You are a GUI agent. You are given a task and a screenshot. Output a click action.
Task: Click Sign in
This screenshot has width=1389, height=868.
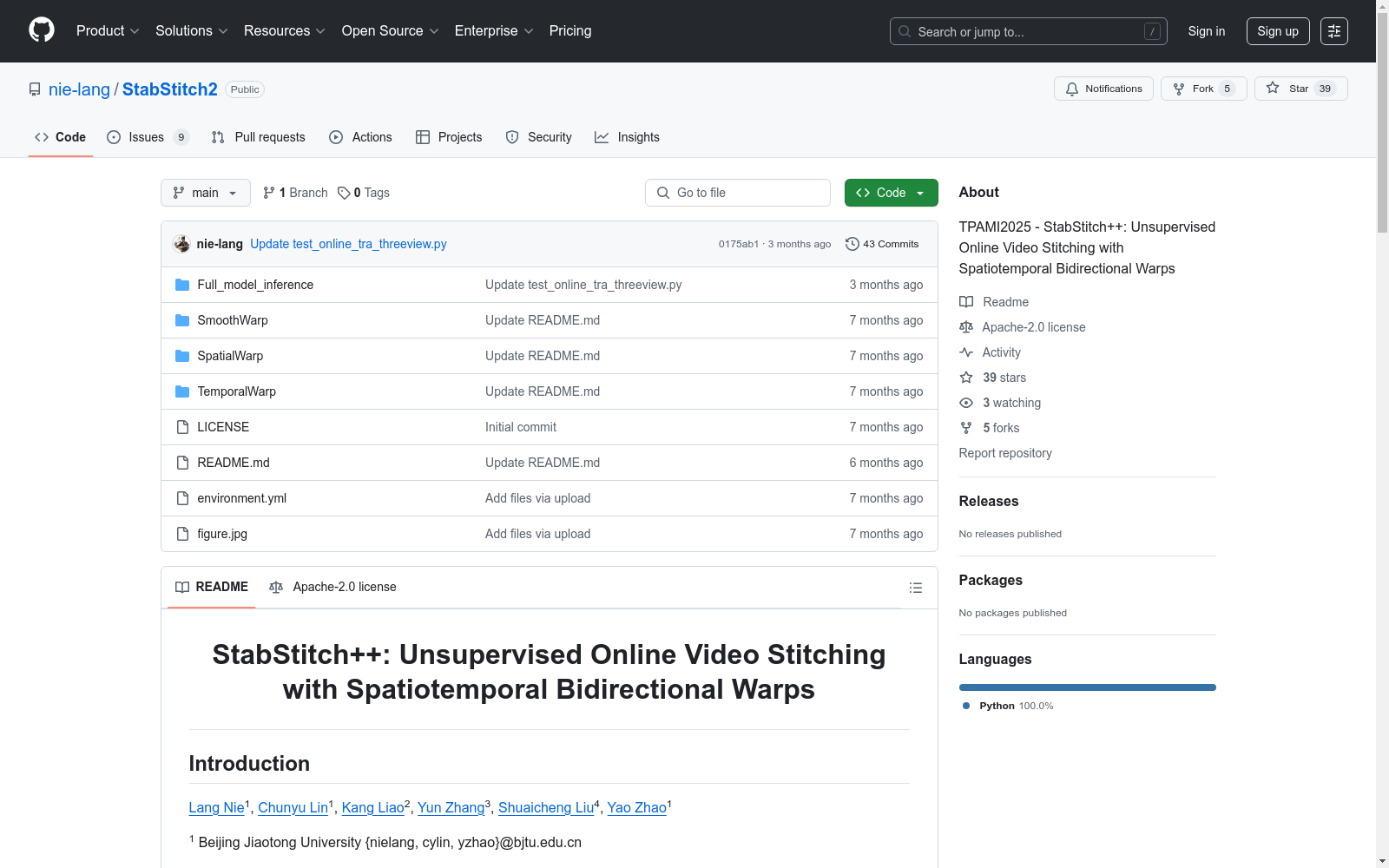(1207, 31)
